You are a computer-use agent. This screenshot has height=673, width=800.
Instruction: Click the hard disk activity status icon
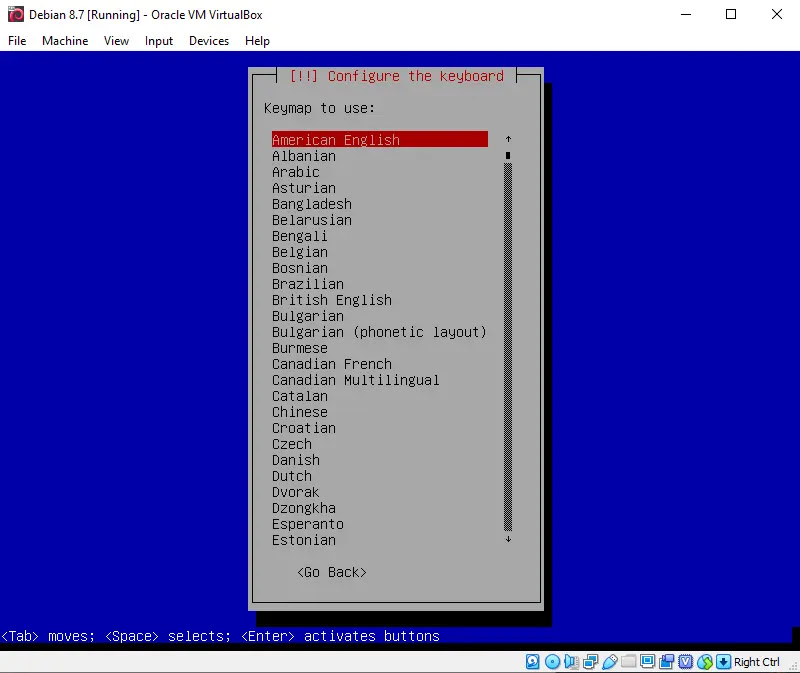click(x=532, y=662)
